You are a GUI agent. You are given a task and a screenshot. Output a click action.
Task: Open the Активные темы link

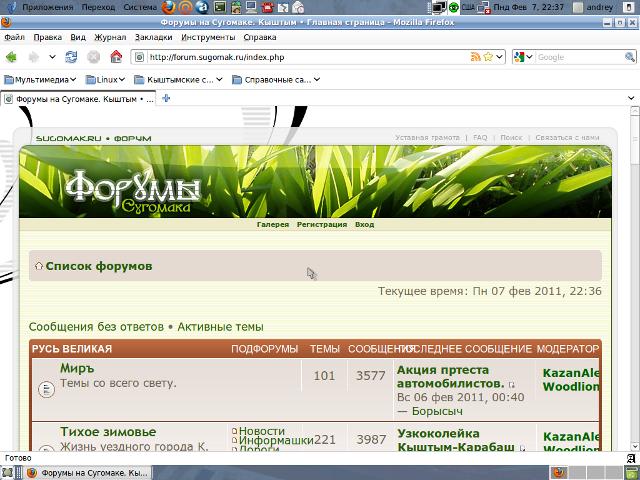[x=220, y=327]
